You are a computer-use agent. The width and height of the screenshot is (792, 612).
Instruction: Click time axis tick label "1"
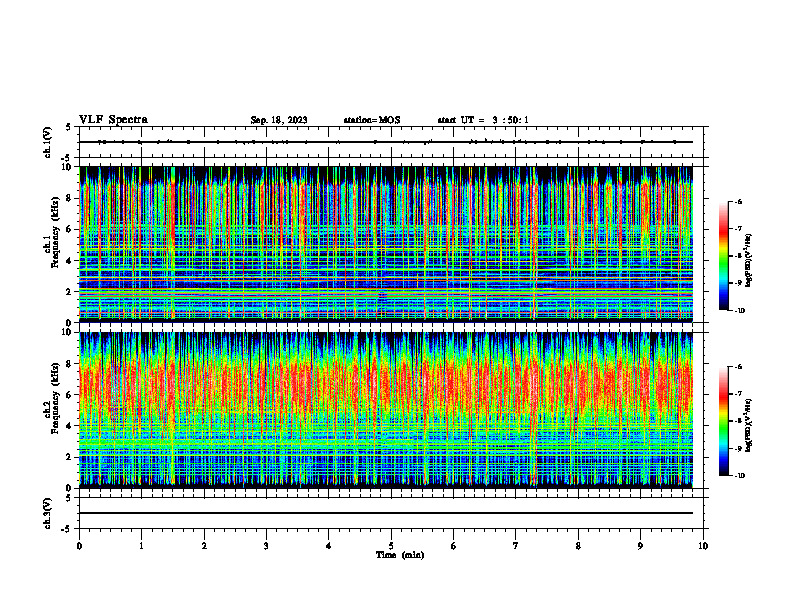141,546
